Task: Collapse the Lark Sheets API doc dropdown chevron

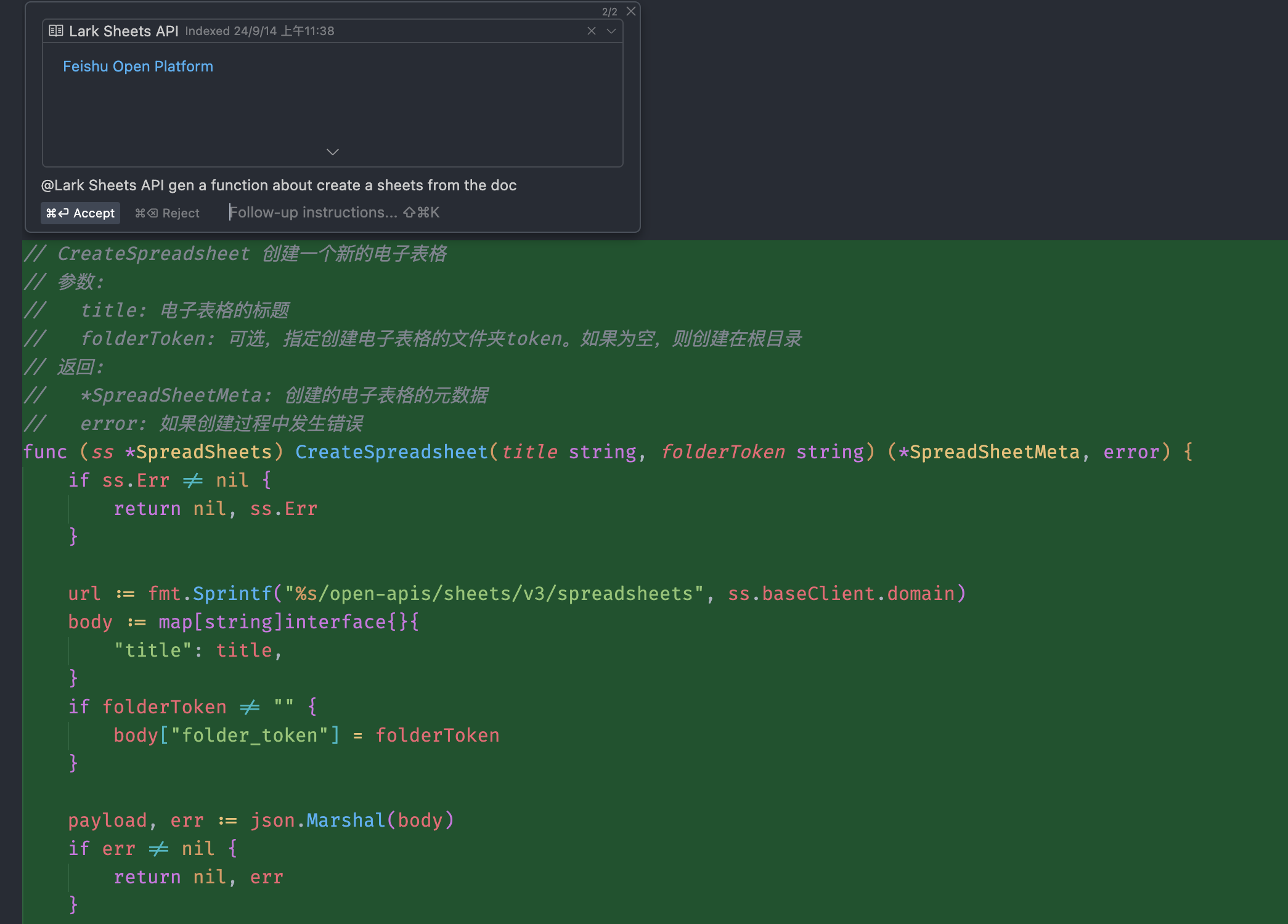Action: click(x=611, y=31)
